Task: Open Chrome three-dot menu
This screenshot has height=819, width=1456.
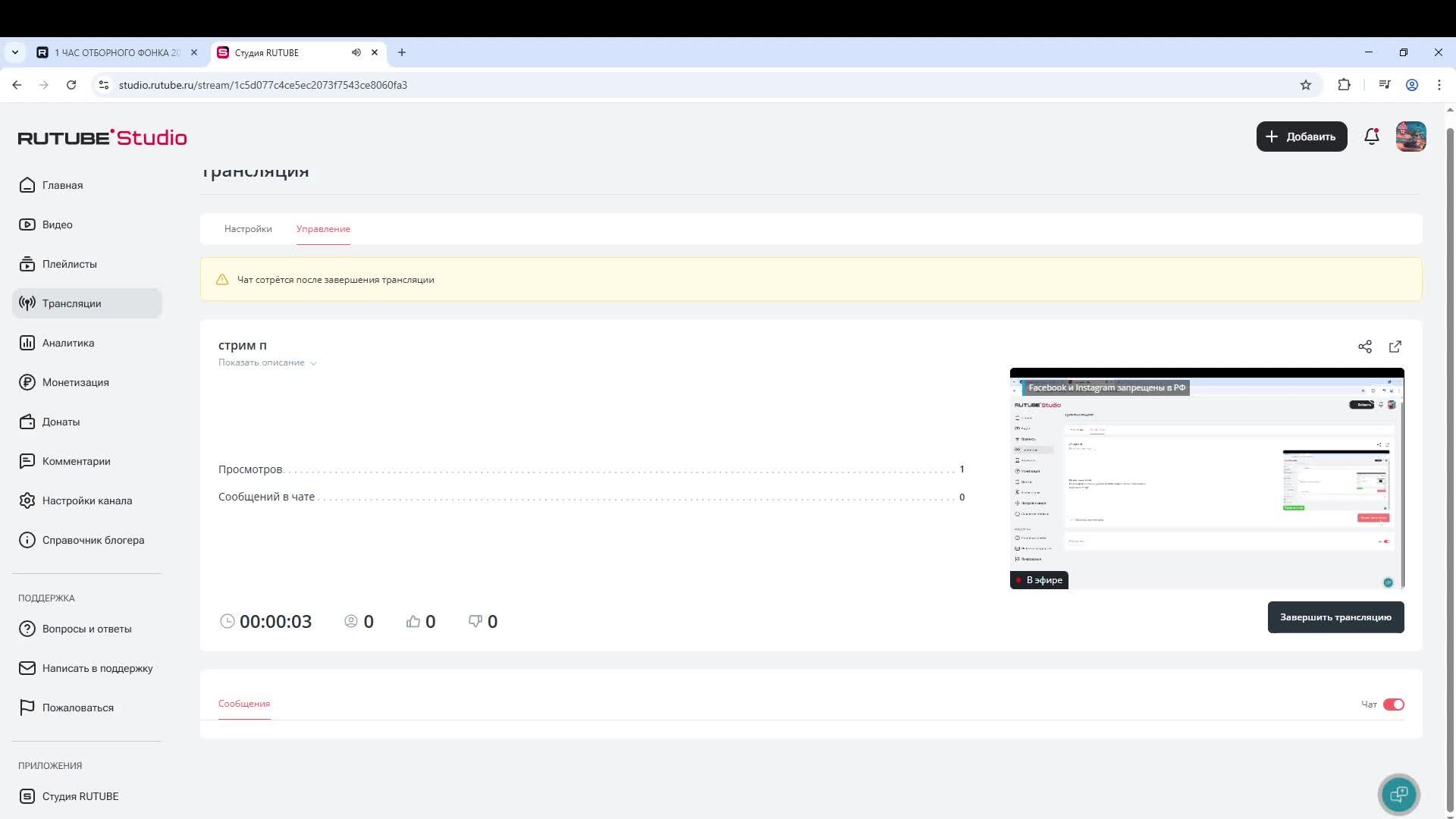Action: coord(1439,85)
